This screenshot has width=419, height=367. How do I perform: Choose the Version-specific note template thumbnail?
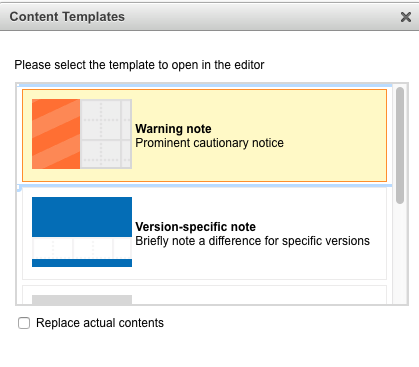click(82, 232)
